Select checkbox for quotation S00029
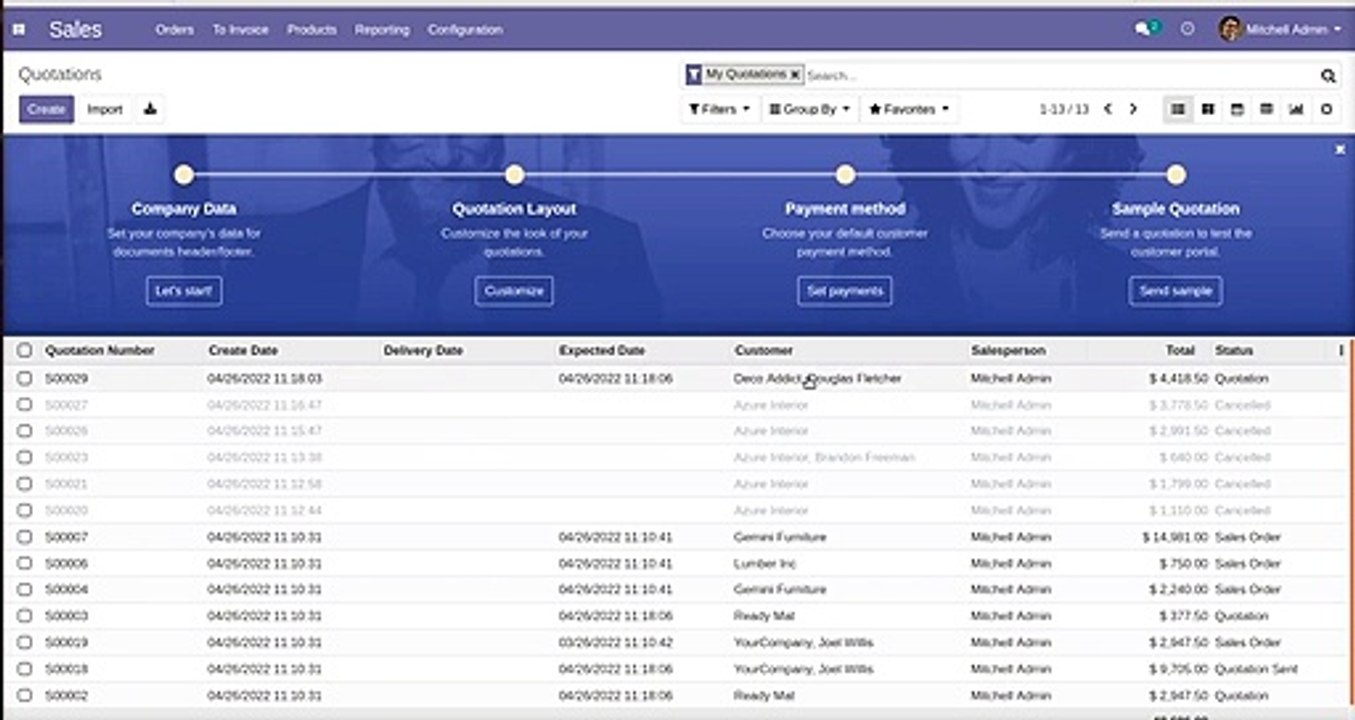The width and height of the screenshot is (1355, 720). tap(25, 378)
